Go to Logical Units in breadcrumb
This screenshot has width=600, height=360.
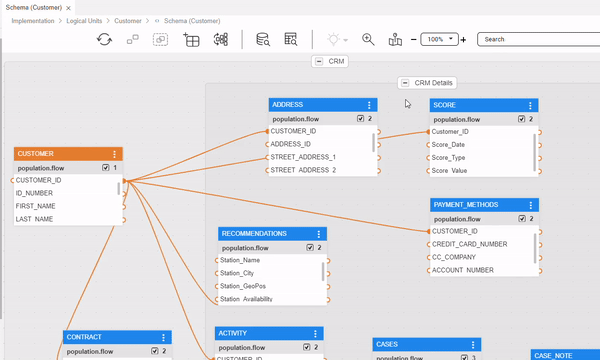tap(84, 21)
